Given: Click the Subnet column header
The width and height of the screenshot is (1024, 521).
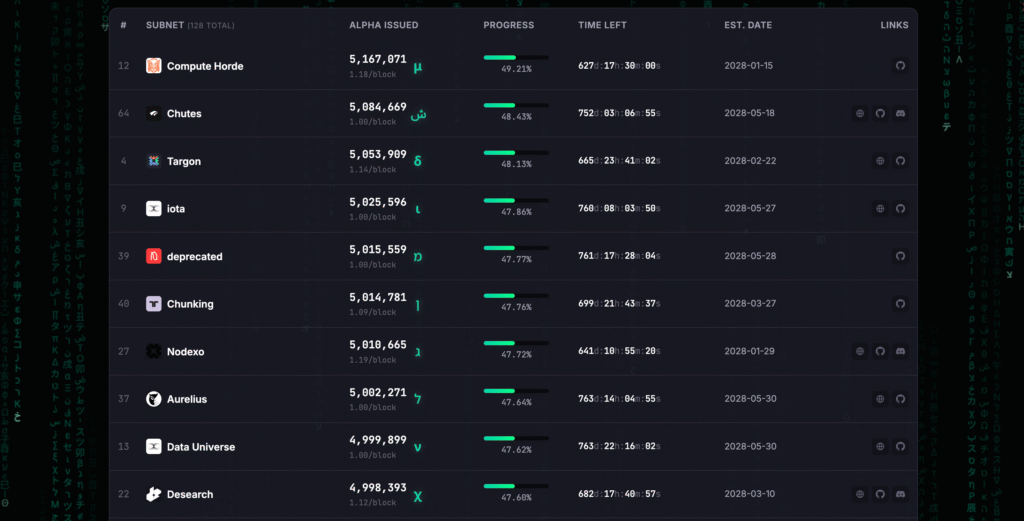Looking at the screenshot, I should point(165,25).
